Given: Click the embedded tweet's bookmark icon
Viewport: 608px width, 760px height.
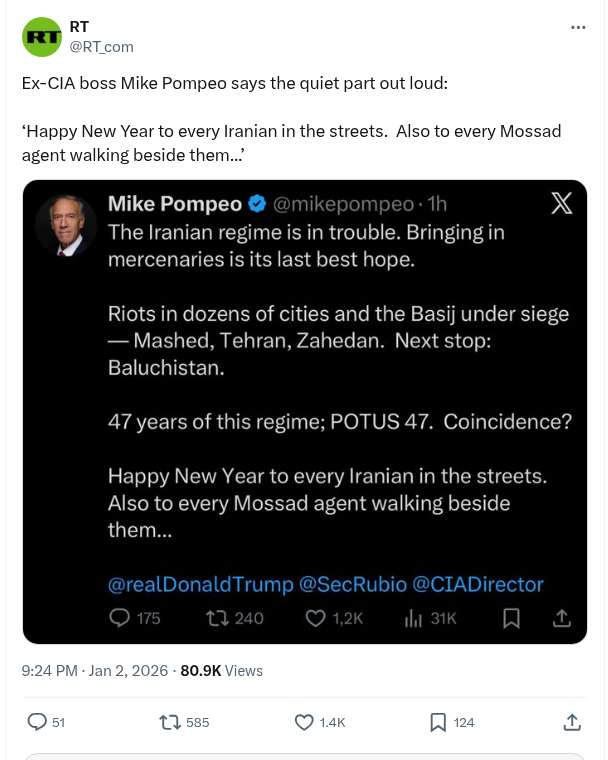Looking at the screenshot, I should (x=511, y=618).
